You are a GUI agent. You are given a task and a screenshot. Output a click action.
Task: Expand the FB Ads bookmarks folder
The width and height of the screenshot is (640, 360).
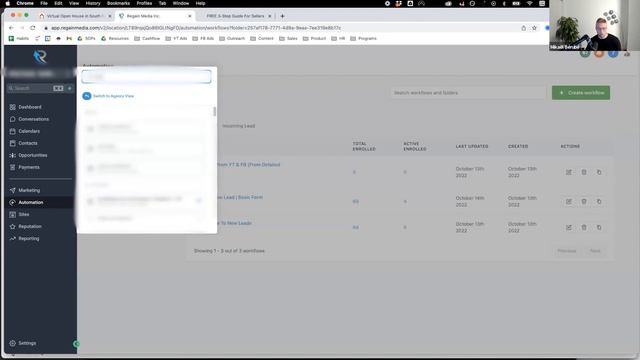[203, 38]
